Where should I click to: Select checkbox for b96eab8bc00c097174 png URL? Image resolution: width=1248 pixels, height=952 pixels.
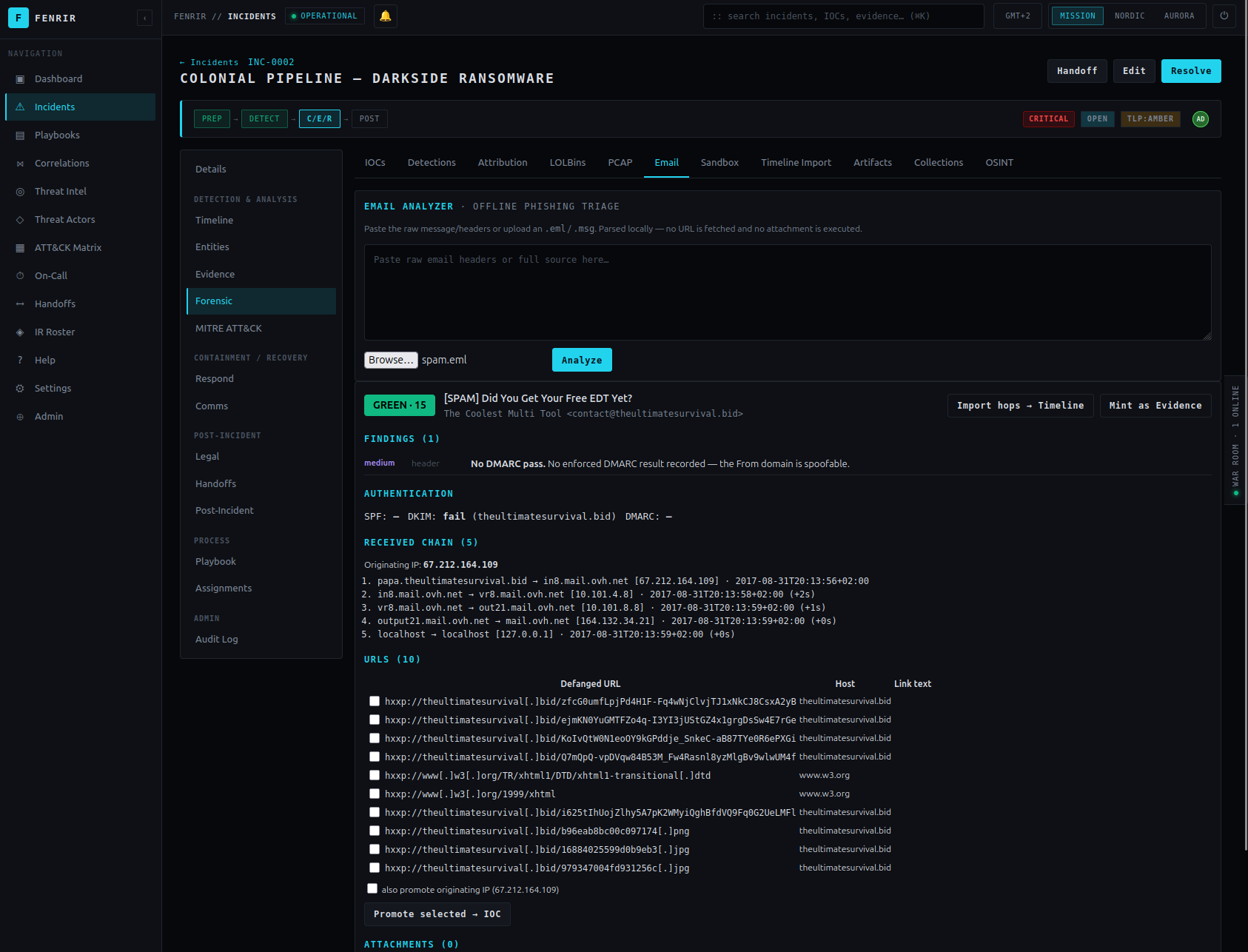pyautogui.click(x=375, y=831)
